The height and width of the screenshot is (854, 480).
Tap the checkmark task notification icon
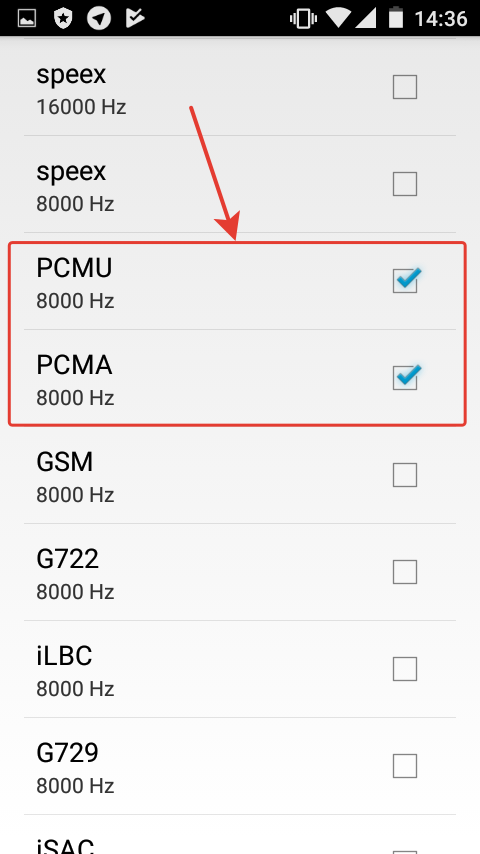point(135,19)
